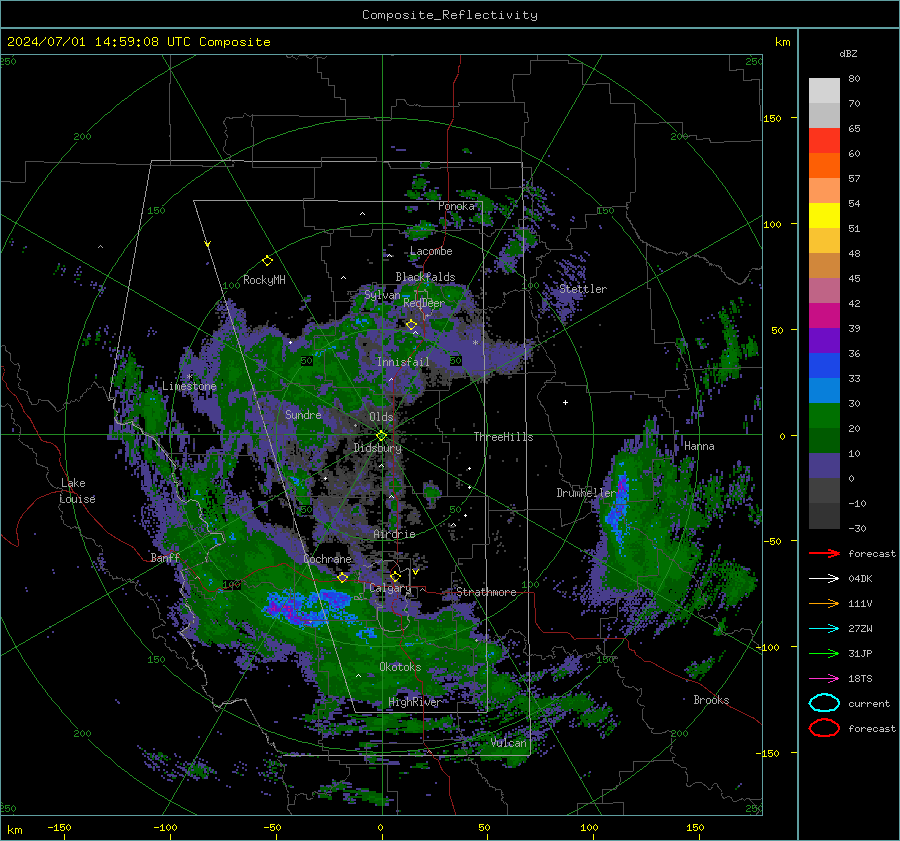Click the -150 tick label on bottom axis

pos(59,827)
